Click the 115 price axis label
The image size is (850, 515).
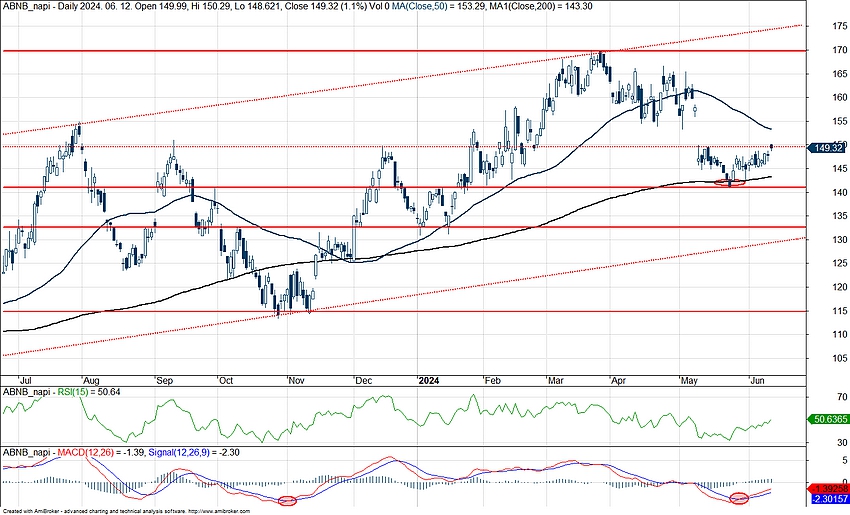(x=840, y=311)
